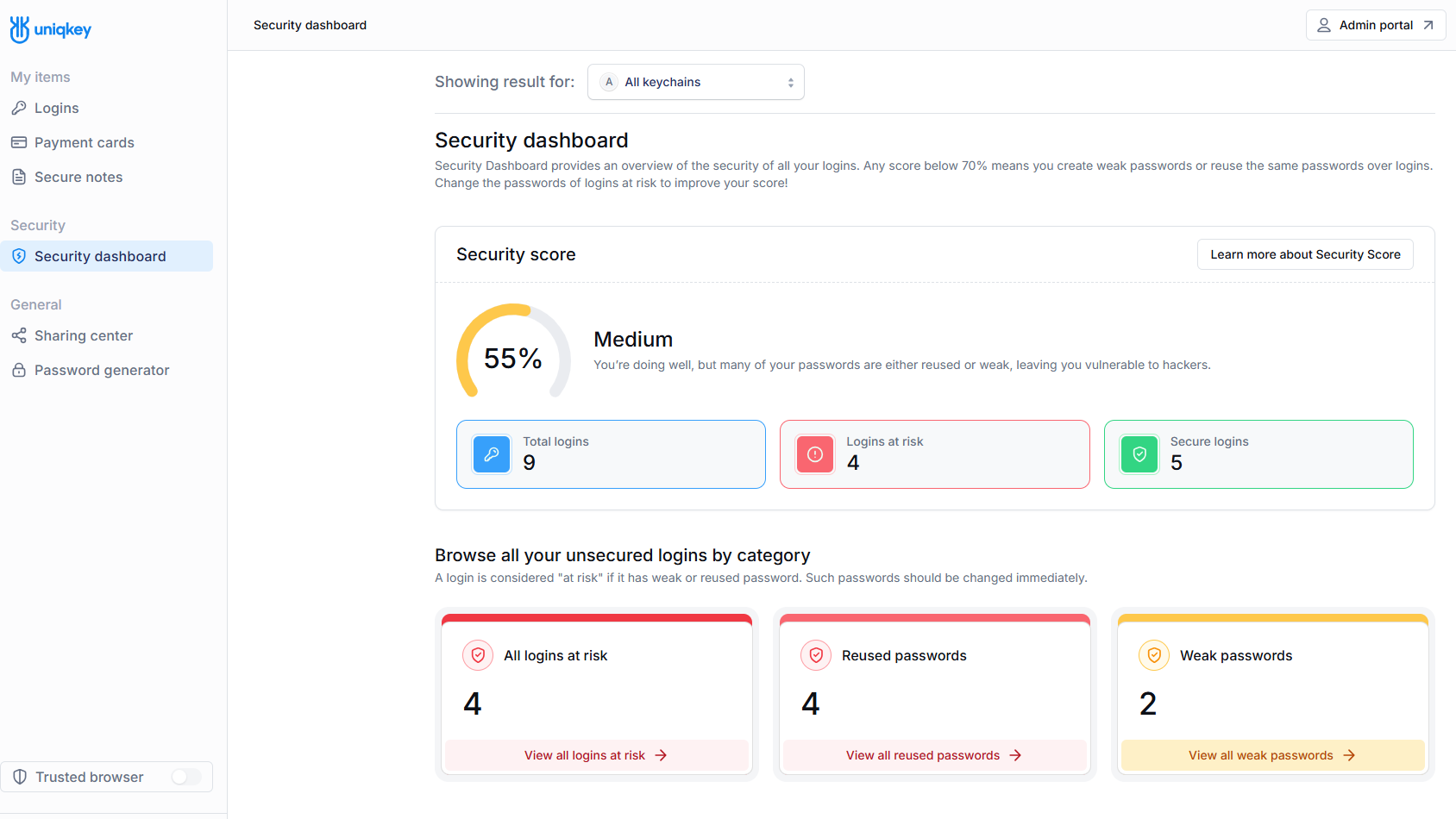
Task: Click the General section header
Action: tap(36, 304)
